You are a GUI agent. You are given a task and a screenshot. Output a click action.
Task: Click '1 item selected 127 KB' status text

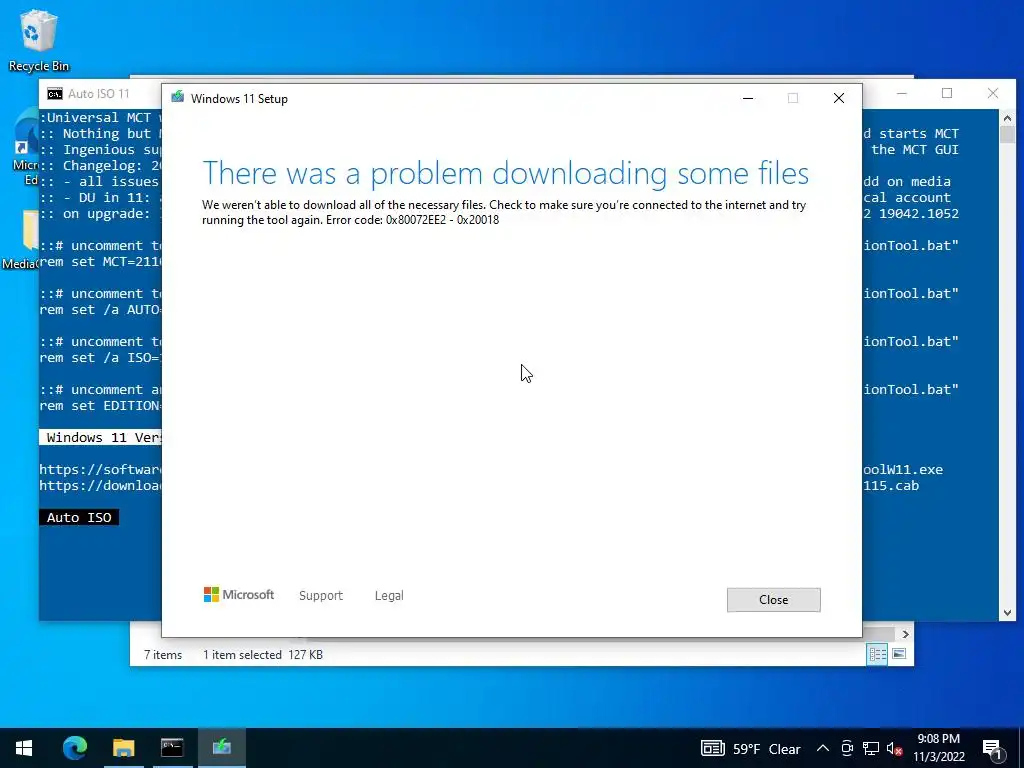tap(263, 654)
